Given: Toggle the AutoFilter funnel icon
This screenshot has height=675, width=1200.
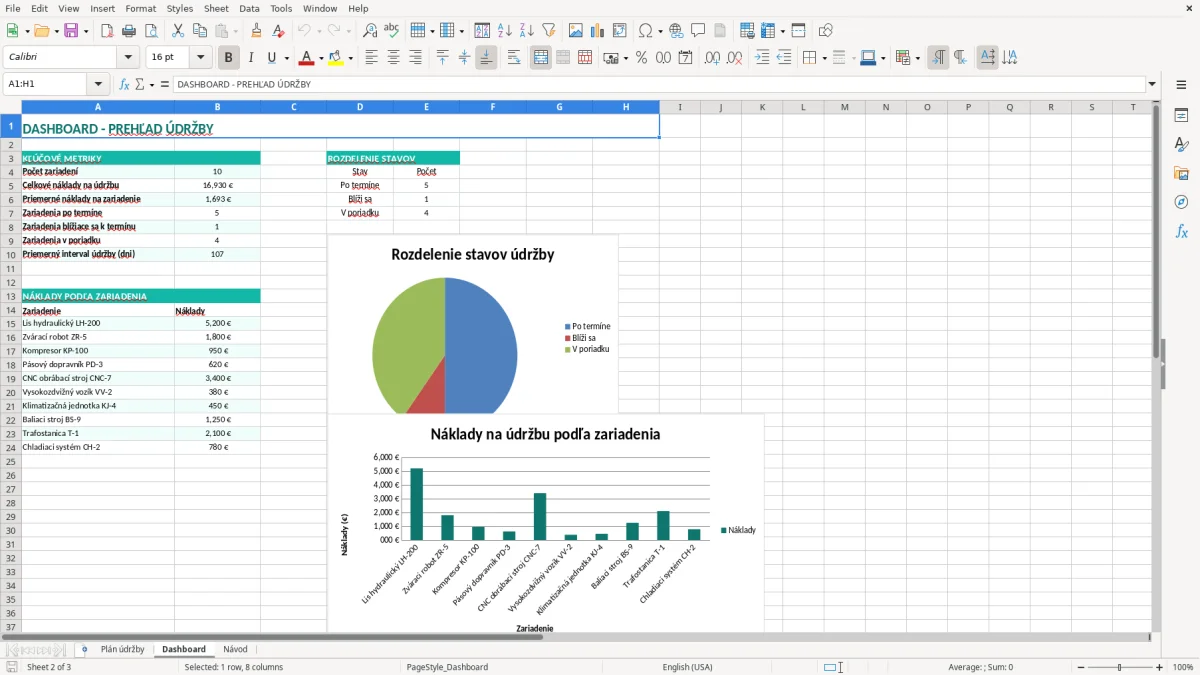Looking at the screenshot, I should click(549, 31).
